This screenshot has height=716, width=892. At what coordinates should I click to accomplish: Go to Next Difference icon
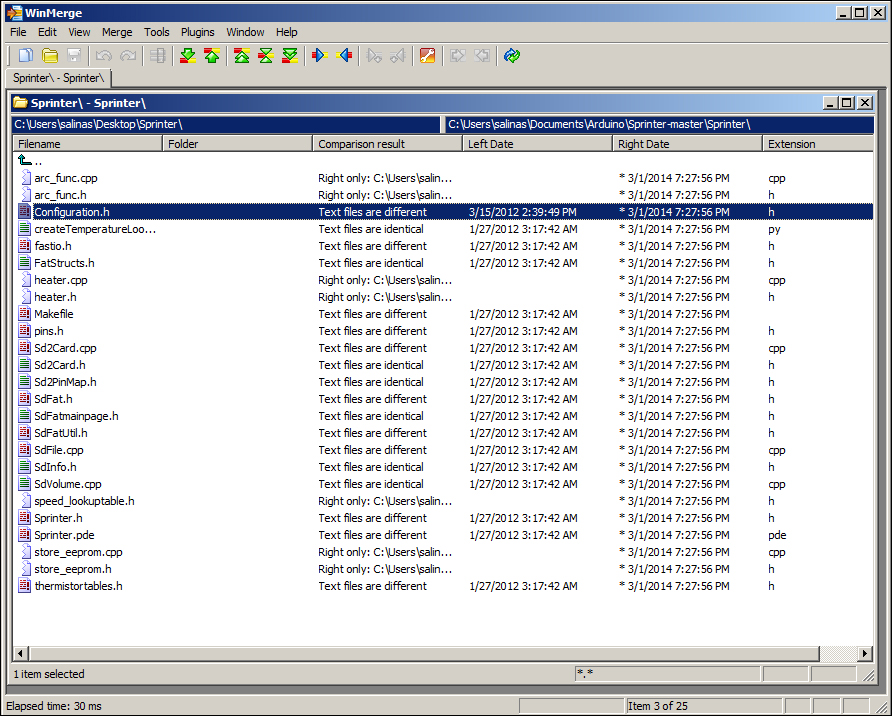pyautogui.click(x=188, y=56)
